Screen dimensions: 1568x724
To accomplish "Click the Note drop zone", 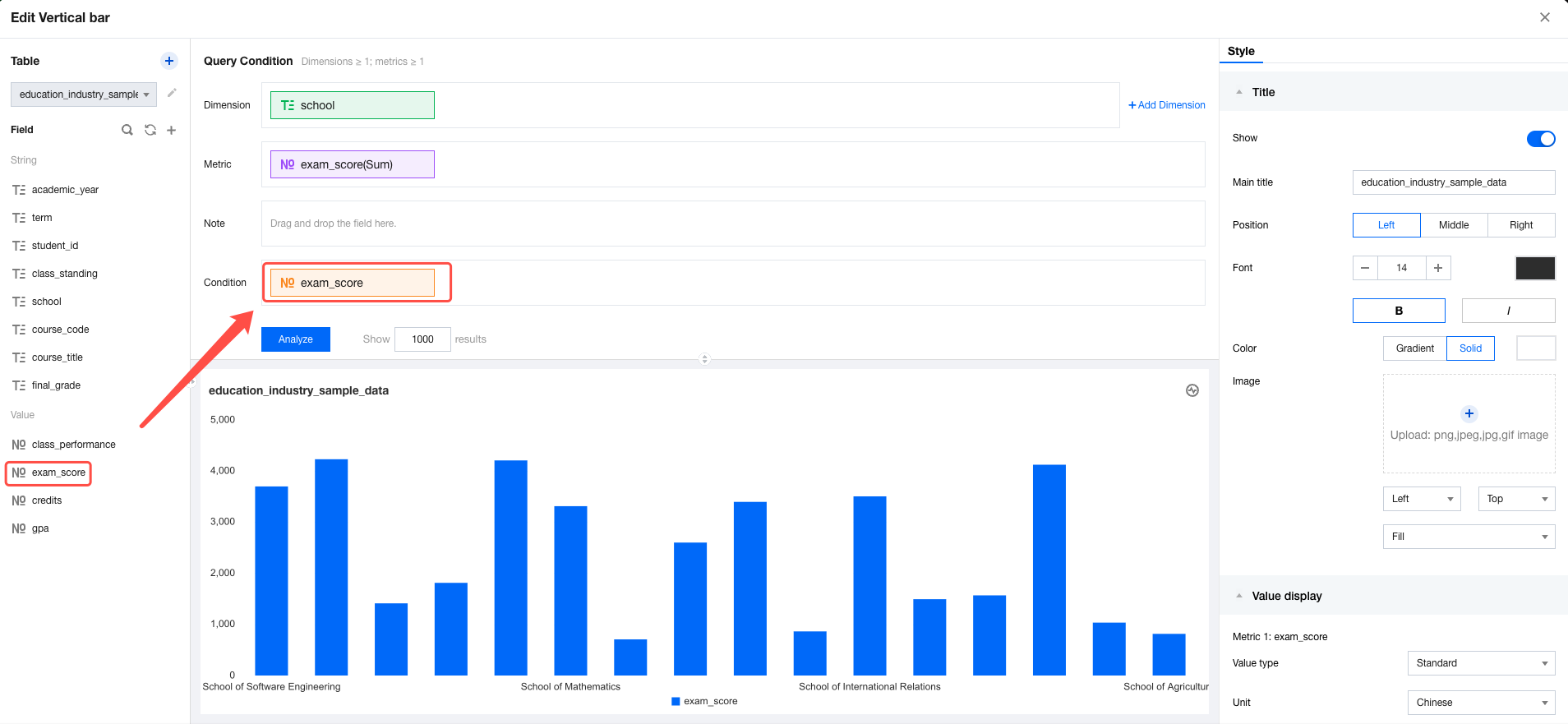I will pos(733,224).
